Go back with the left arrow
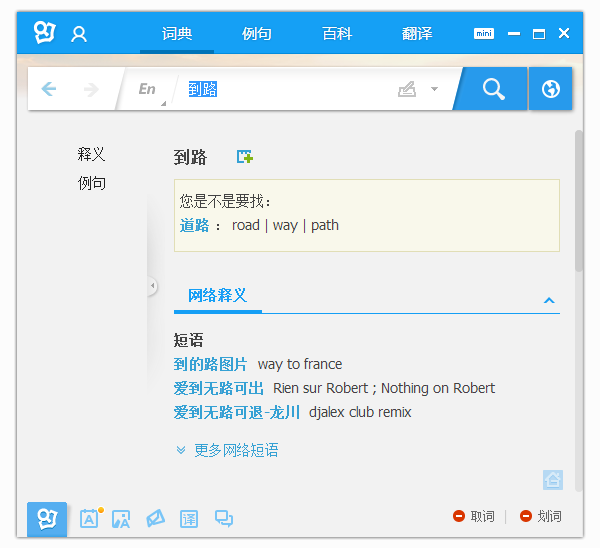The image size is (600, 548). (x=49, y=89)
